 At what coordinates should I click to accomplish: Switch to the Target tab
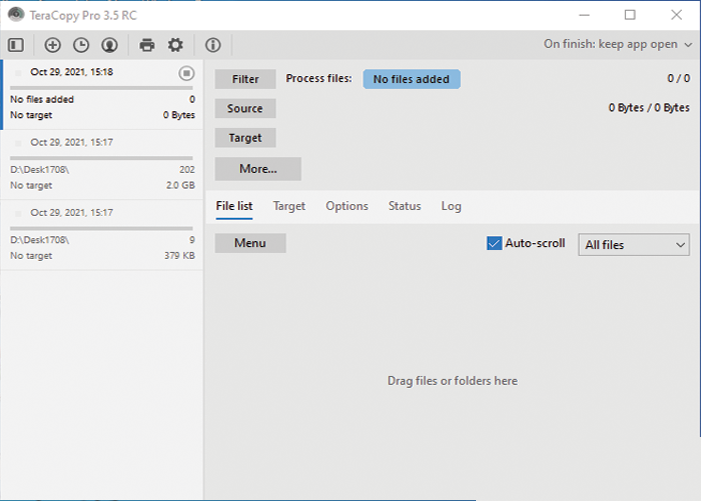coord(289,206)
